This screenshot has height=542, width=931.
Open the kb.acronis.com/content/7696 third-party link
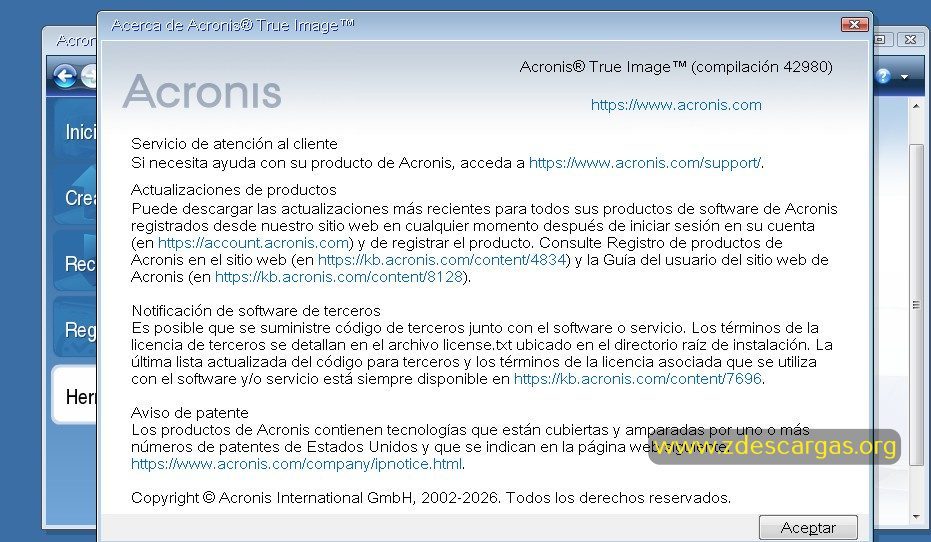(638, 379)
